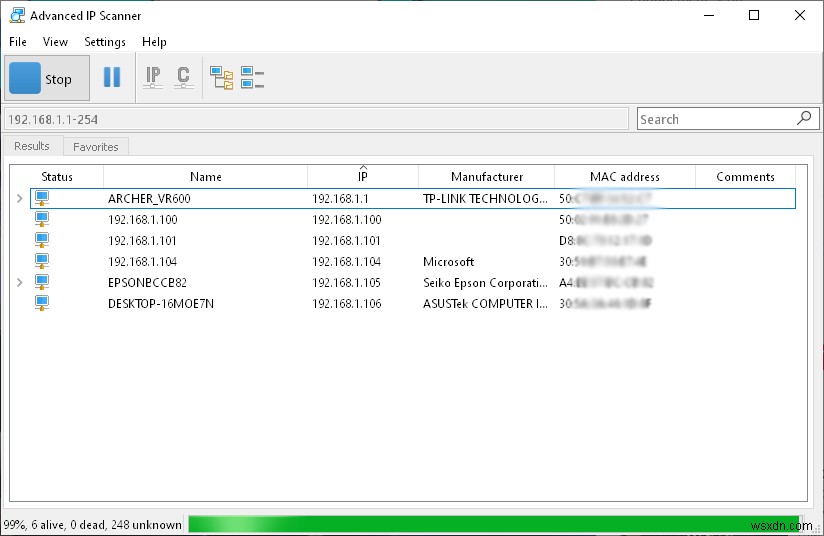Open the View menu

55,42
